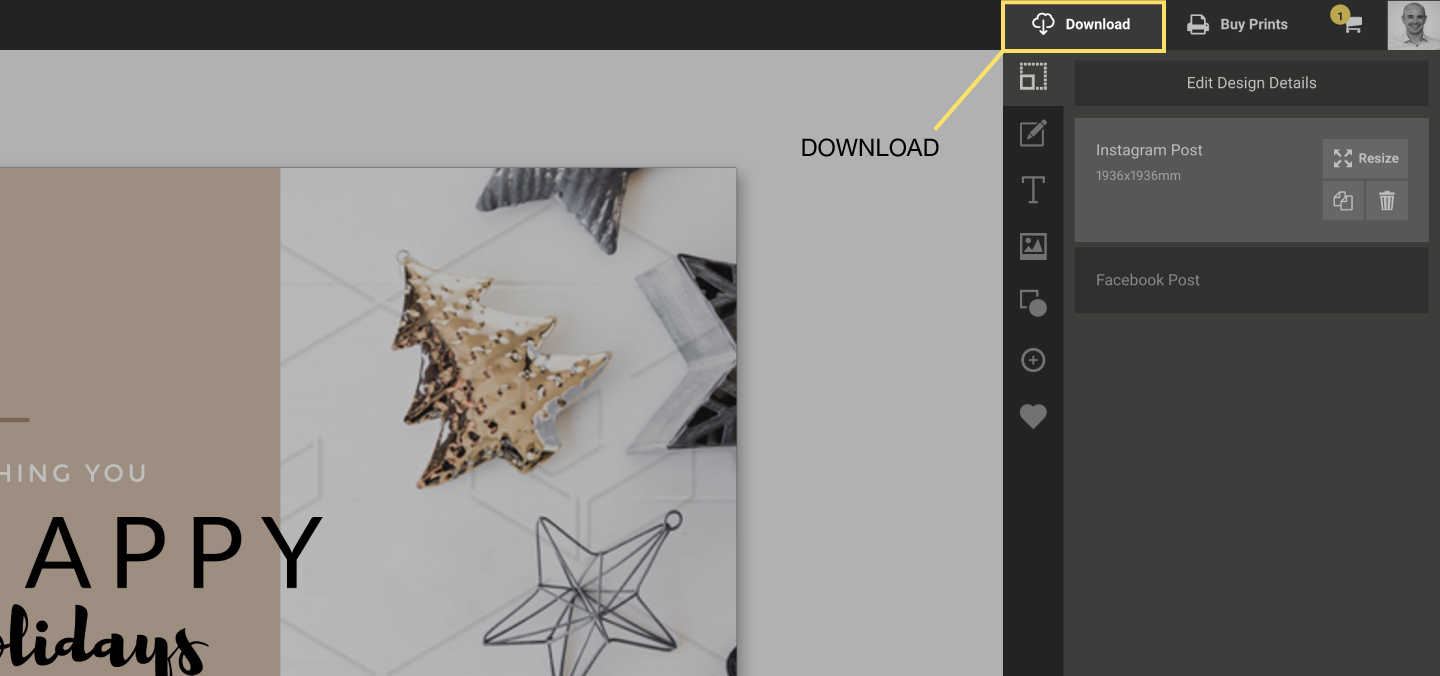
Task: Select the design layout icon in the sidebar
Action: pos(1033,77)
